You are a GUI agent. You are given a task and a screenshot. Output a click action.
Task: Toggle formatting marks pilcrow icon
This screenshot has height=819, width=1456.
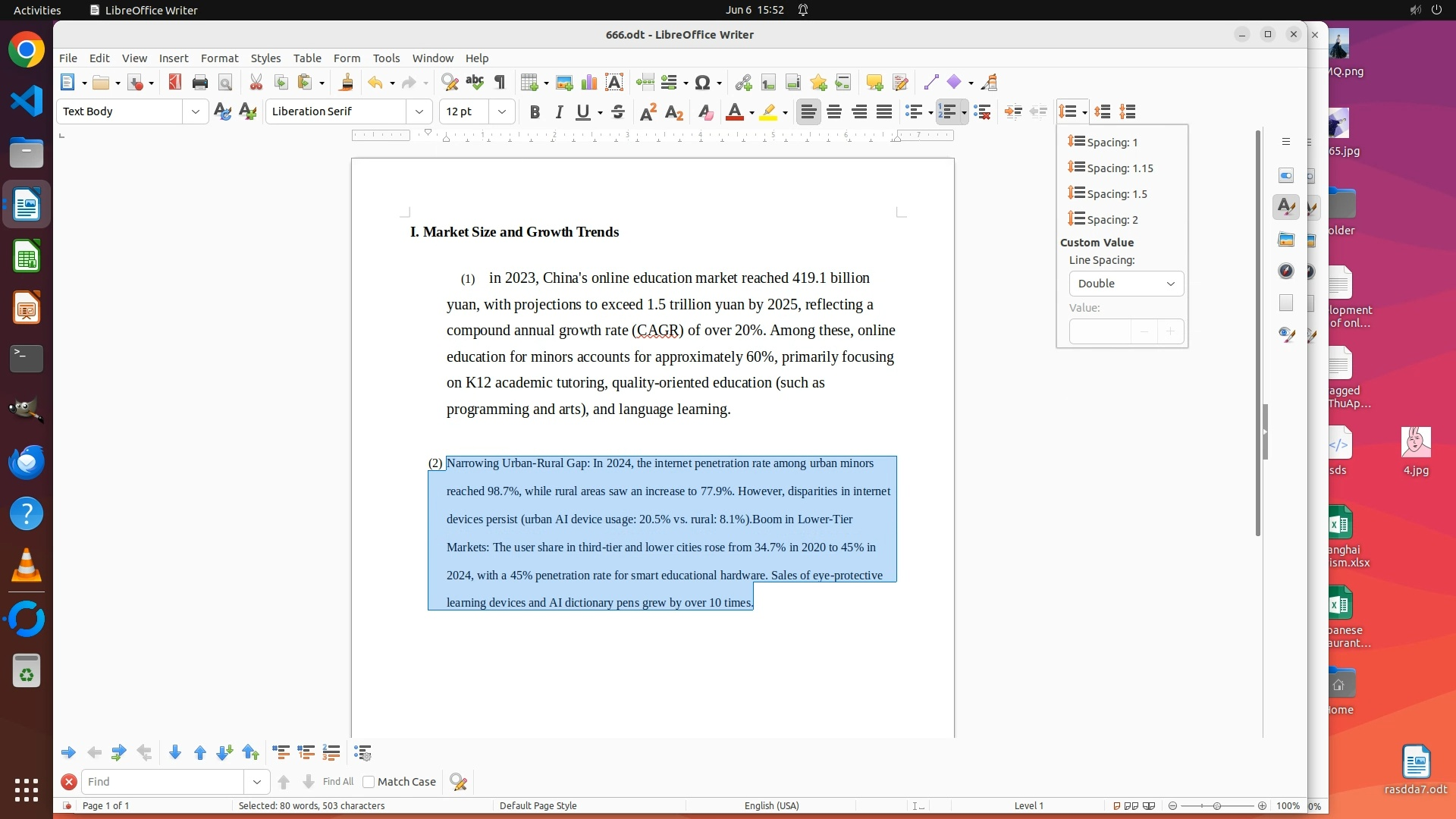point(500,83)
